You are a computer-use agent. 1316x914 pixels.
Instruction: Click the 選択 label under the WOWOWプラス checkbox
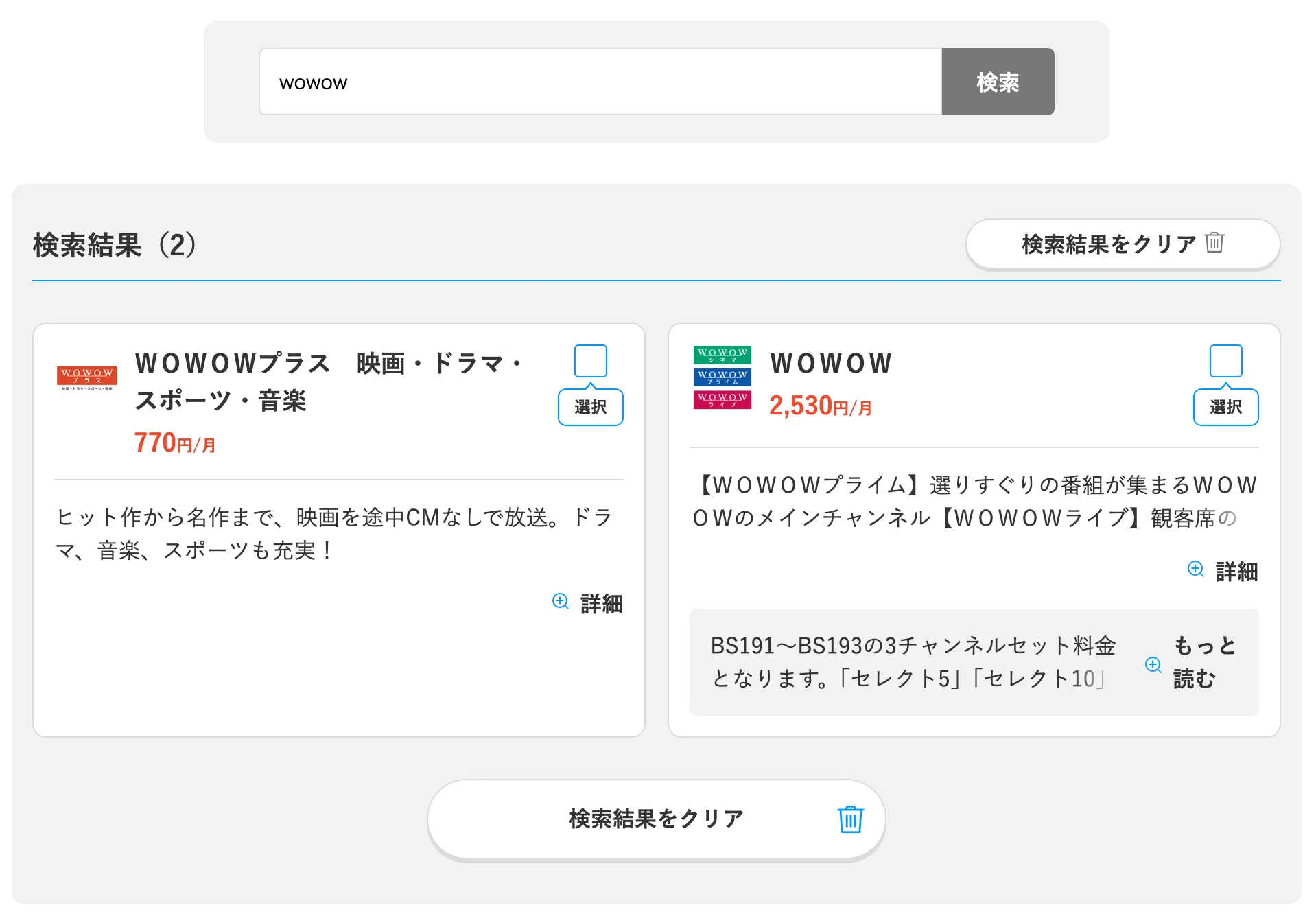coord(590,407)
